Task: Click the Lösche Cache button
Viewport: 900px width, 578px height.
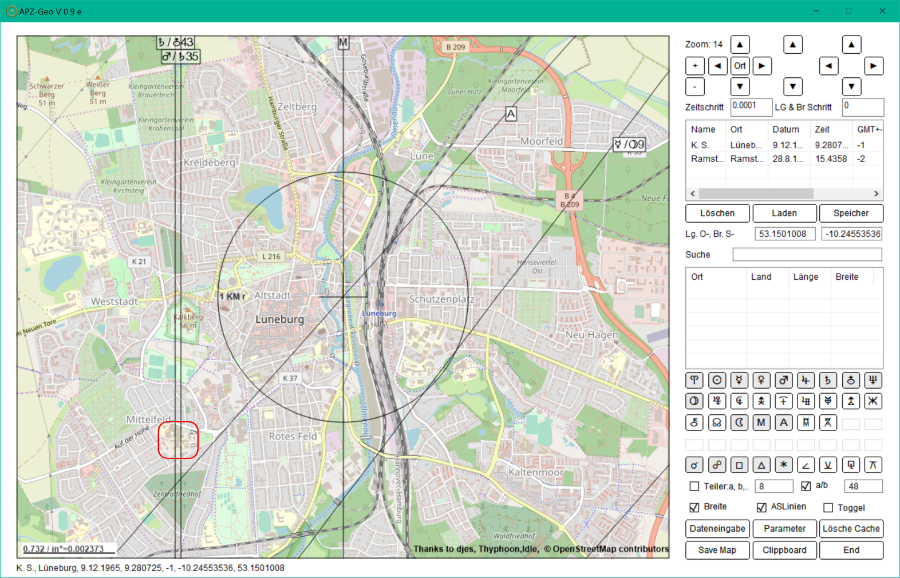Action: [x=851, y=529]
